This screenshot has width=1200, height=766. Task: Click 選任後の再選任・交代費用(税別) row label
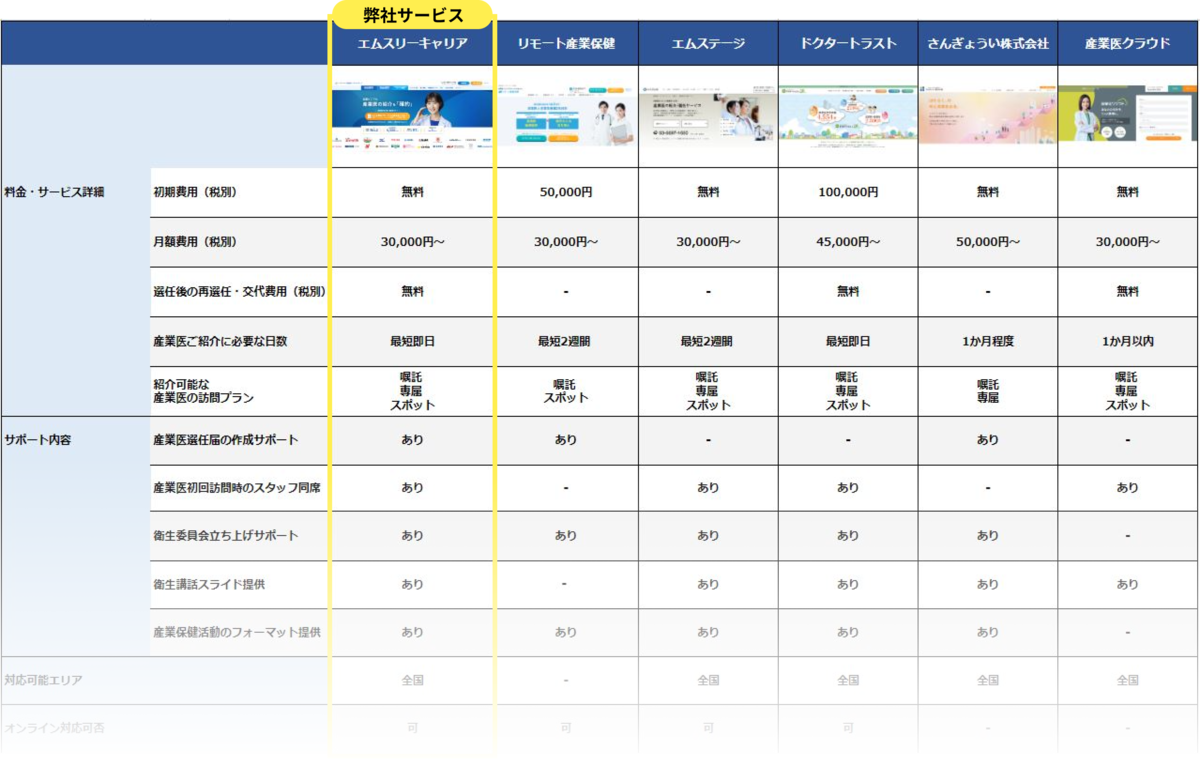(x=239, y=292)
